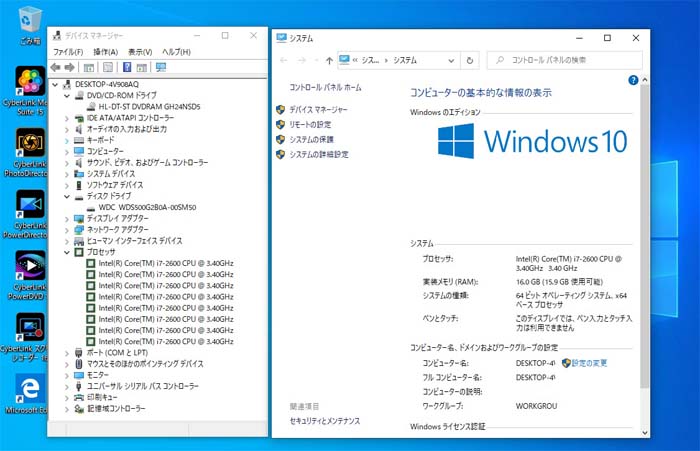Click Back arrow in Device Manager toolbar
Screen dimensions: 700x451
click(x=55, y=67)
